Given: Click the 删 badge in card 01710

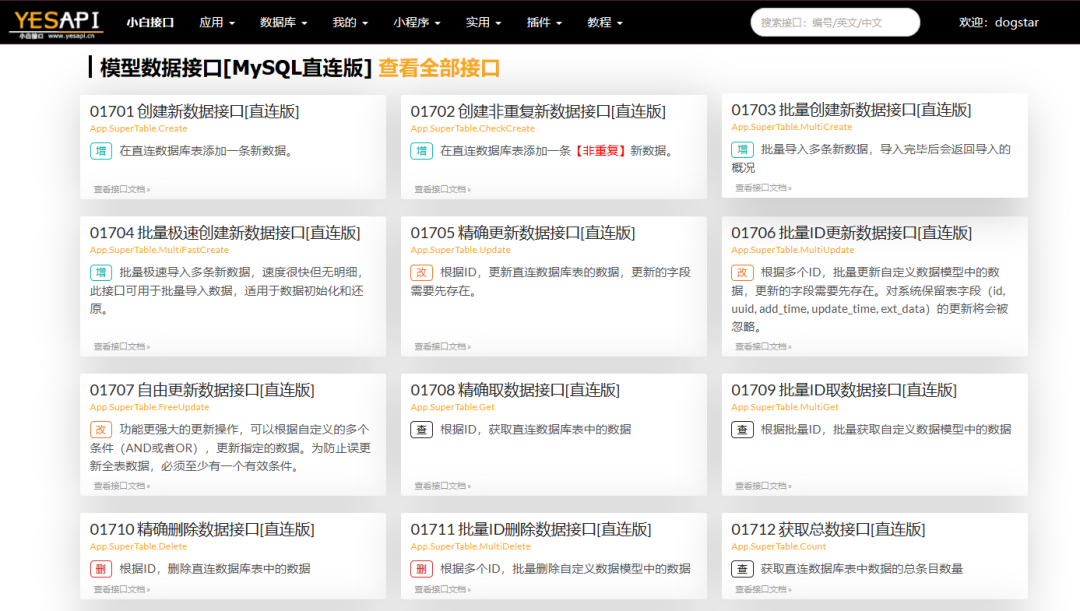Looking at the screenshot, I should [101, 568].
